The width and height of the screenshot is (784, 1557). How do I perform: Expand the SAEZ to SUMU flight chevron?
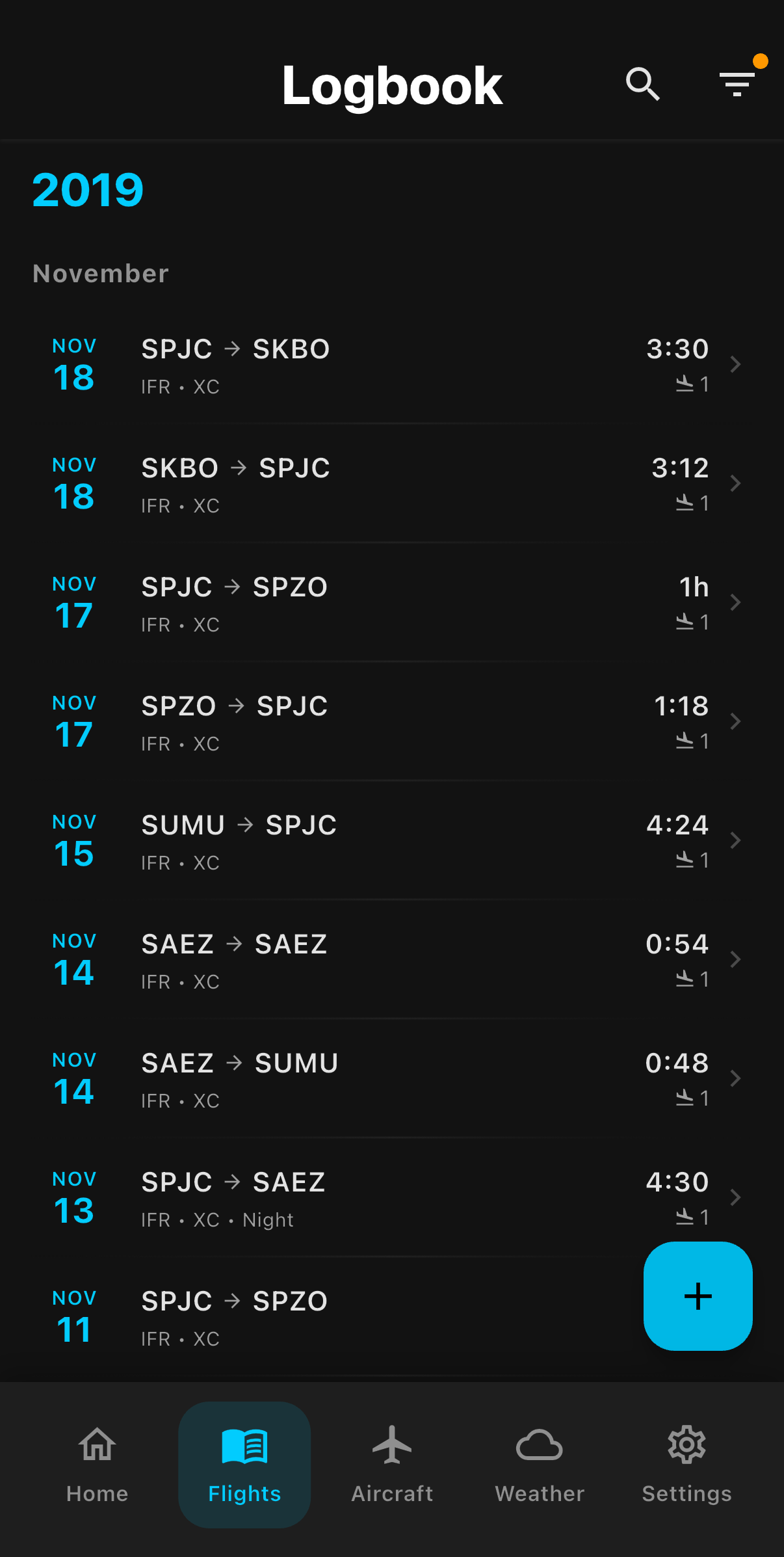(735, 1078)
